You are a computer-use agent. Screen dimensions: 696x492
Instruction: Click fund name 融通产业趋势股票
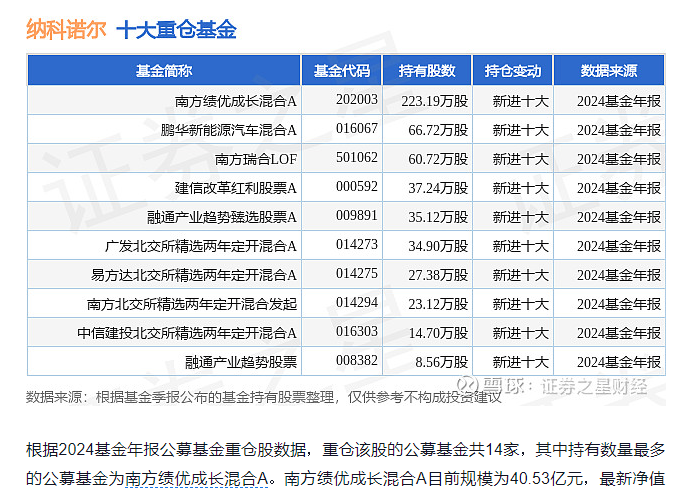[241, 362]
